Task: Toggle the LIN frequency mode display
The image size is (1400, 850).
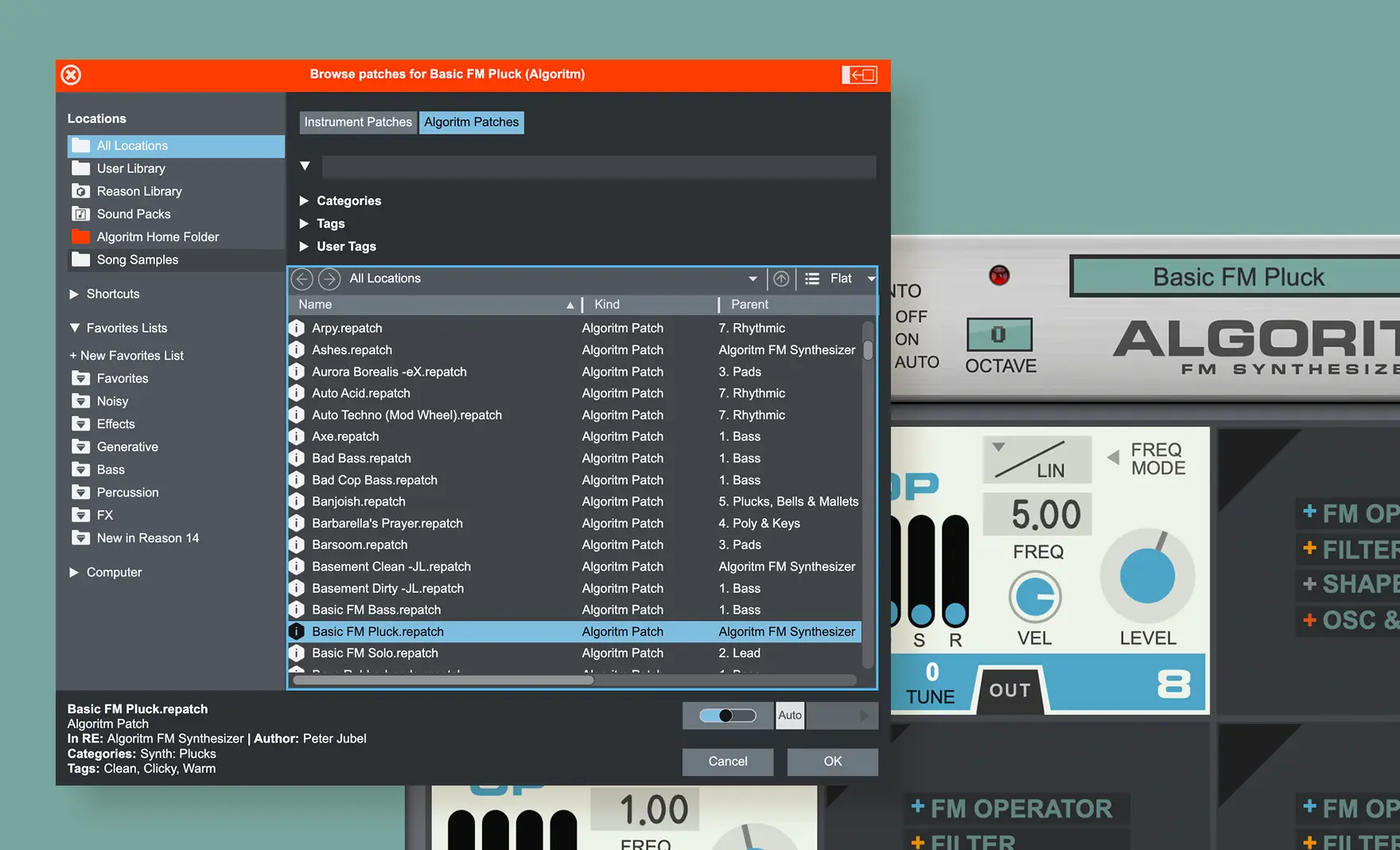Action: pyautogui.click(x=1037, y=459)
